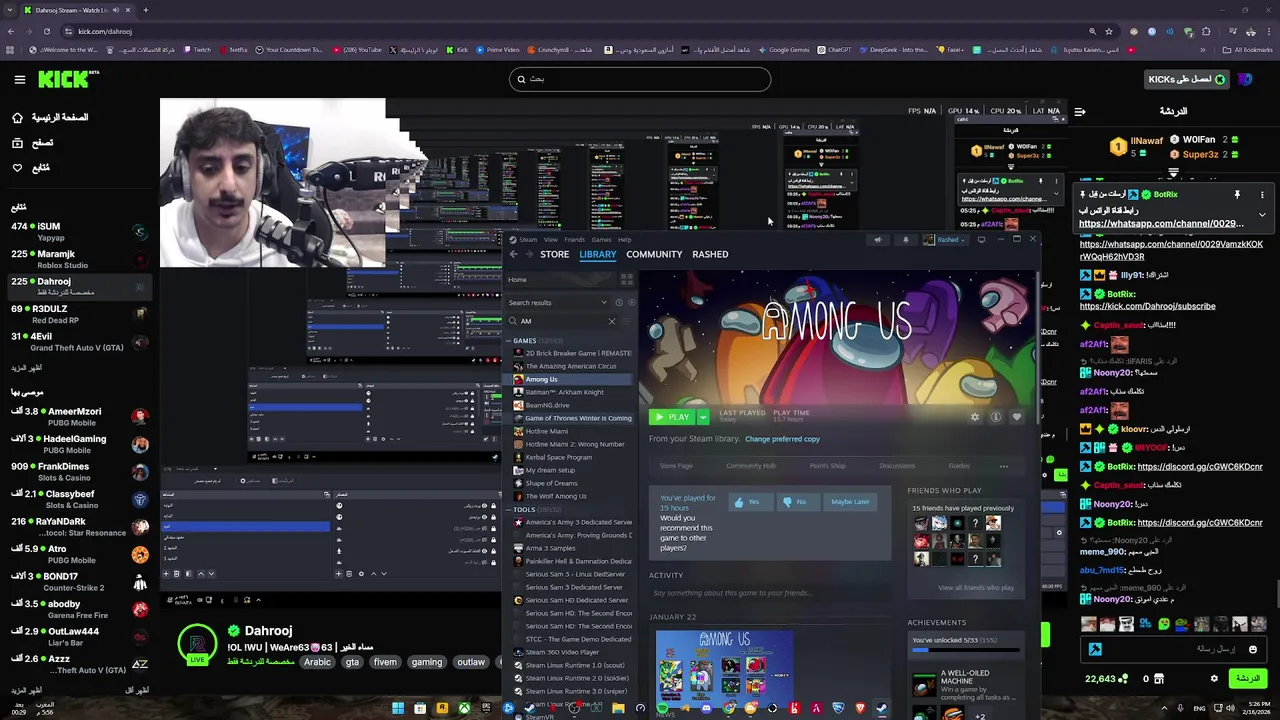This screenshot has width=1280, height=720.
Task: Open the Search results collection dropdown
Action: 604,302
